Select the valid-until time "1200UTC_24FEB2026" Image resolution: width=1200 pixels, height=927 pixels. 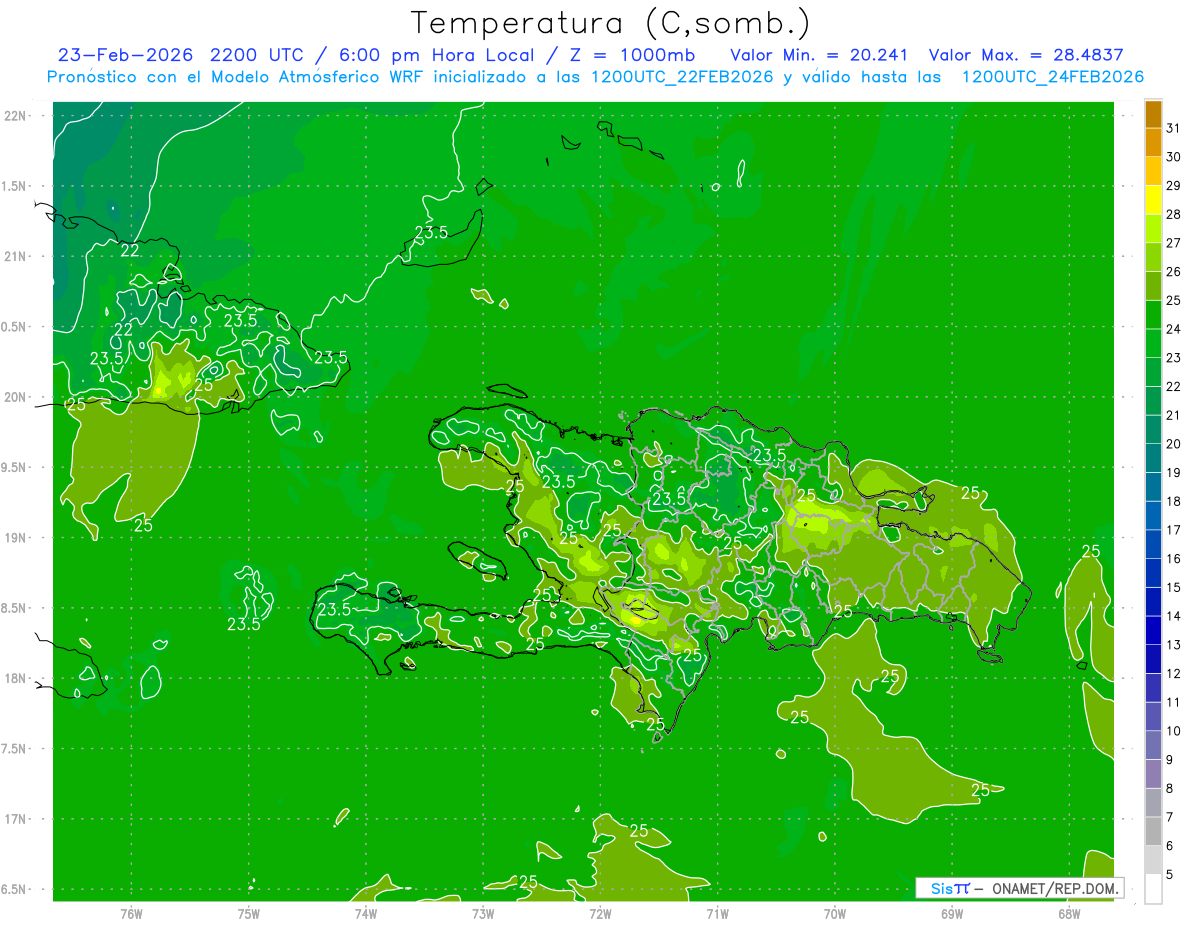(x=1053, y=77)
